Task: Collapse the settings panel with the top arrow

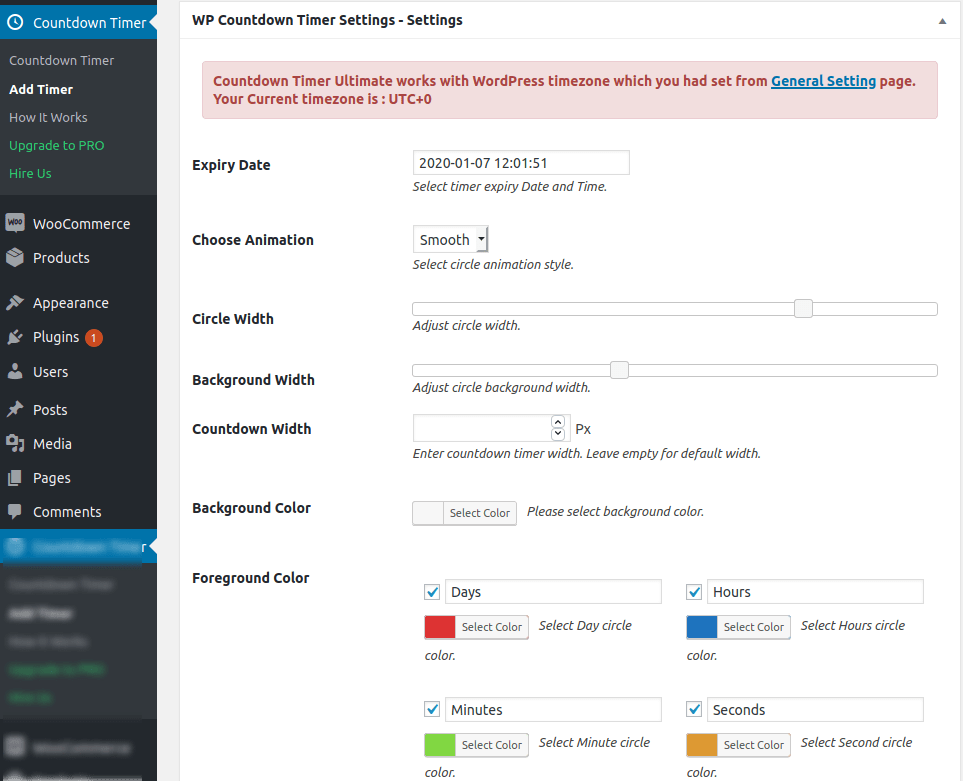Action: pyautogui.click(x=941, y=19)
